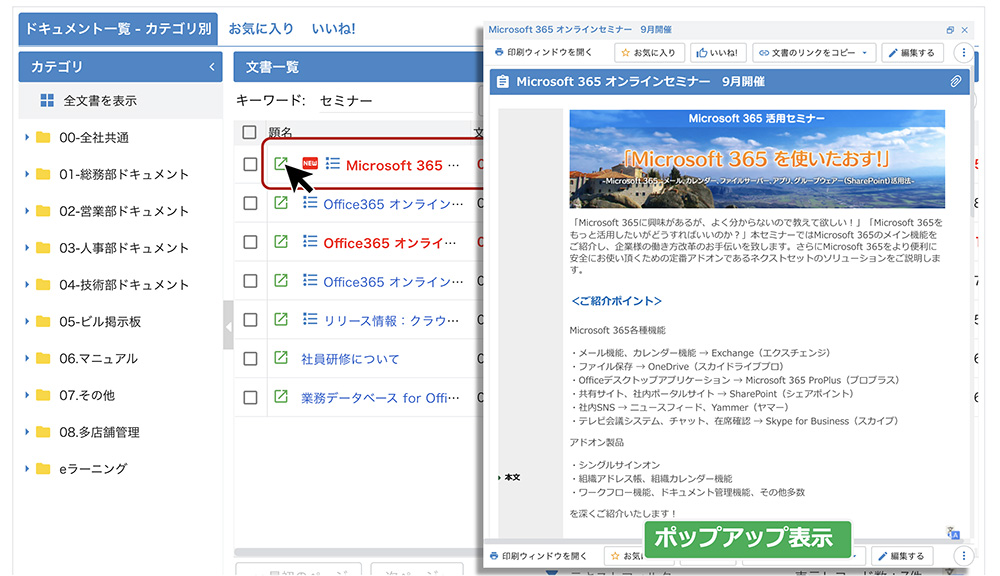
Task: Click the Microsoft 365 活用セミナー banner image
Action: pos(757,159)
